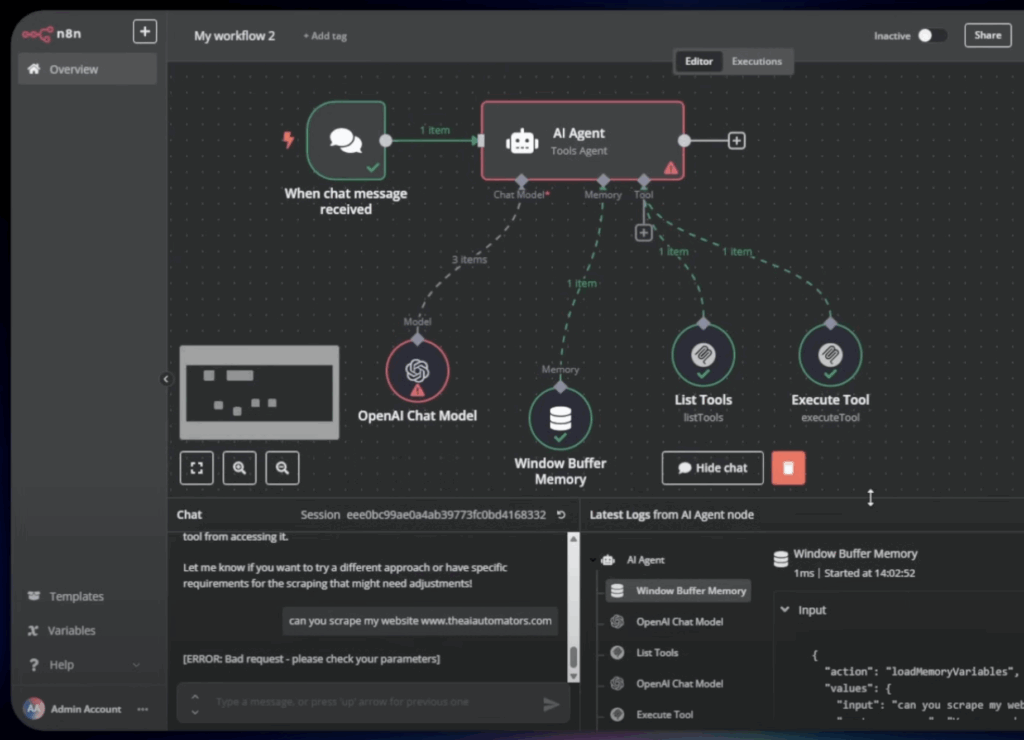Click the chat scrollbar up arrow

tap(573, 538)
